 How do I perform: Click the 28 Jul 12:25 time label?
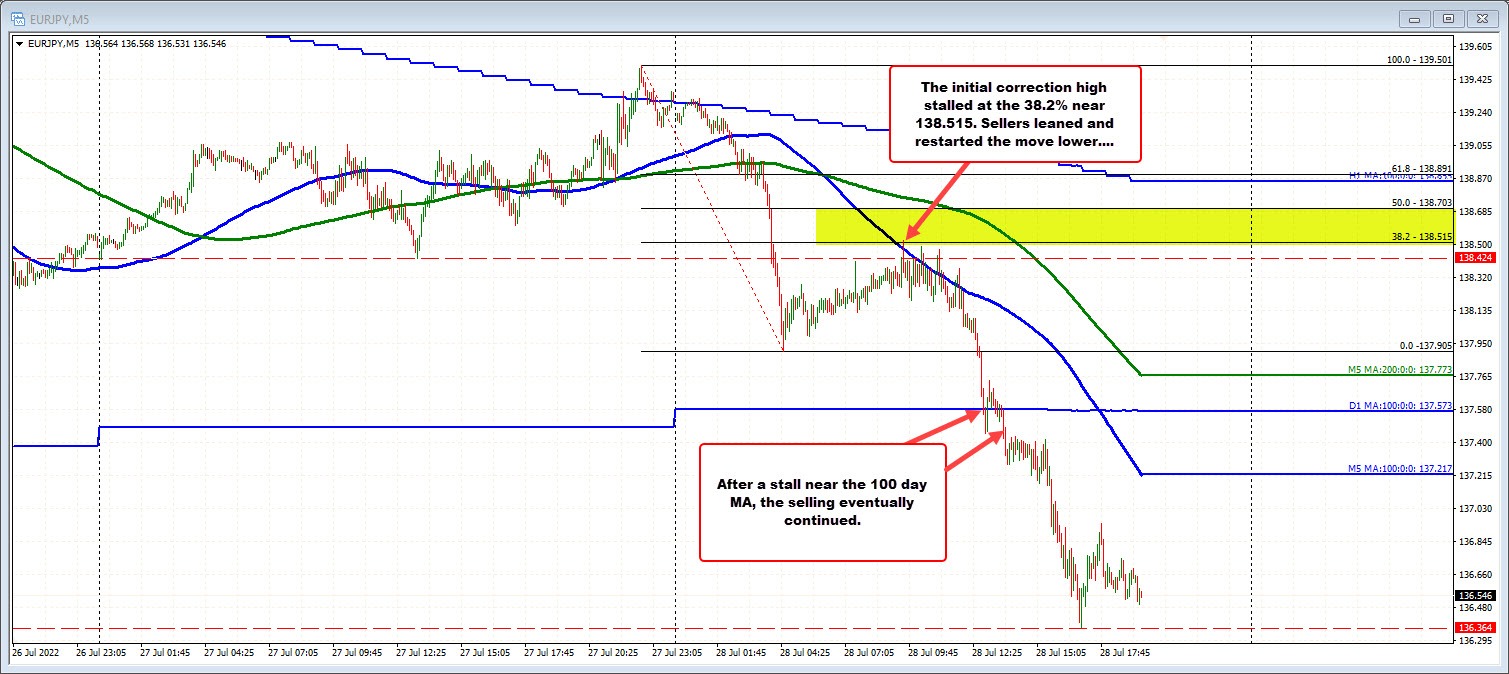coord(999,651)
